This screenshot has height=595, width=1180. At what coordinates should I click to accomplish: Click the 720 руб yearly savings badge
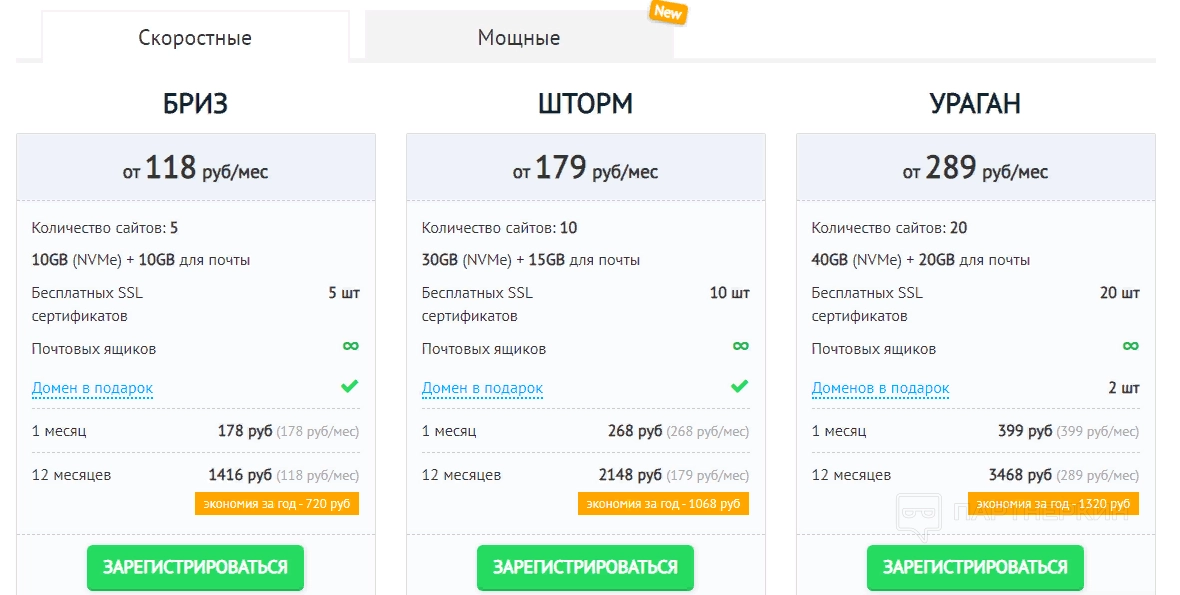click(x=277, y=504)
